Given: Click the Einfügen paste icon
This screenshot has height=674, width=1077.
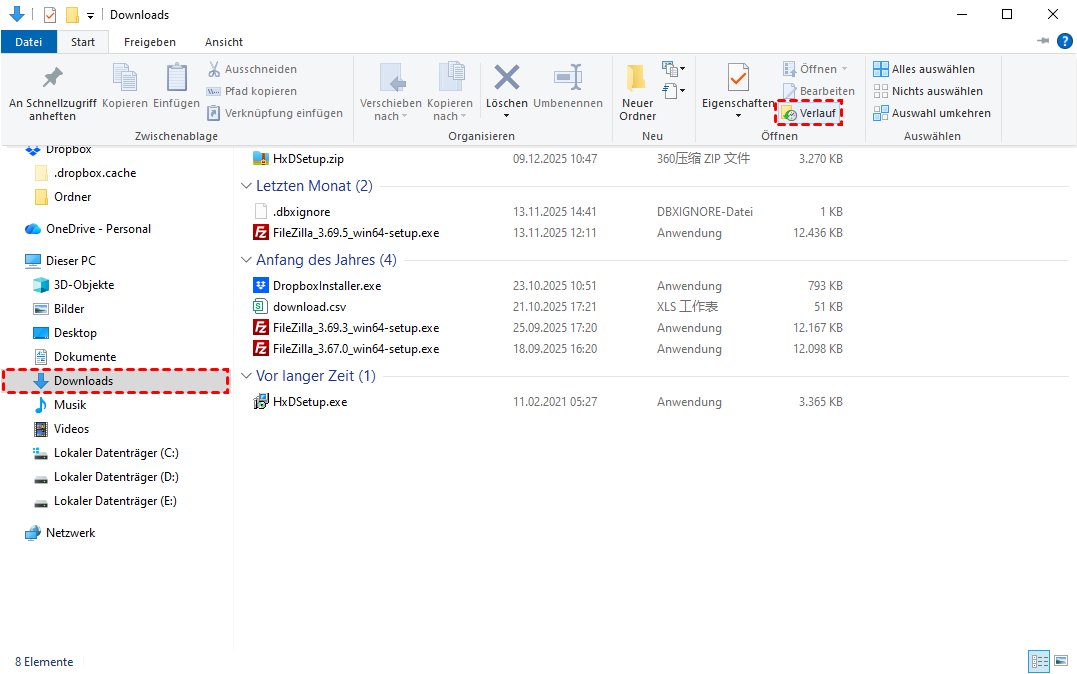Looking at the screenshot, I should pos(176,80).
